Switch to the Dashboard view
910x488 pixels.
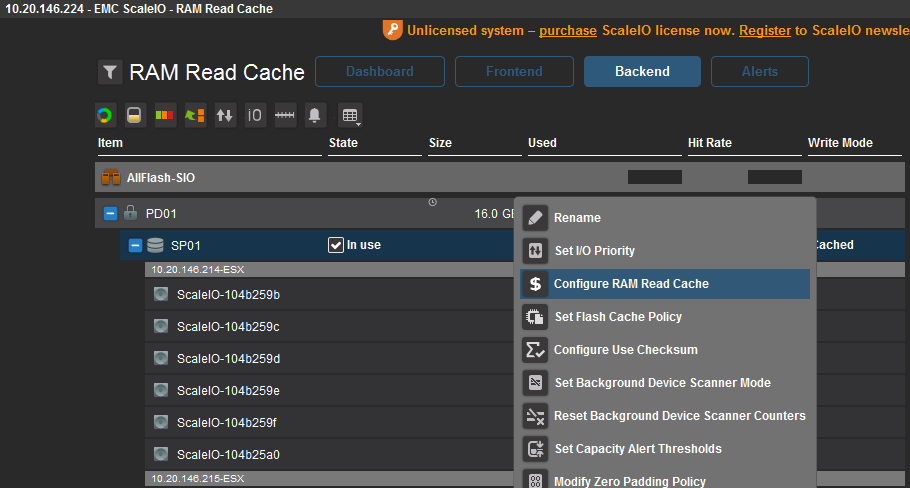click(380, 71)
